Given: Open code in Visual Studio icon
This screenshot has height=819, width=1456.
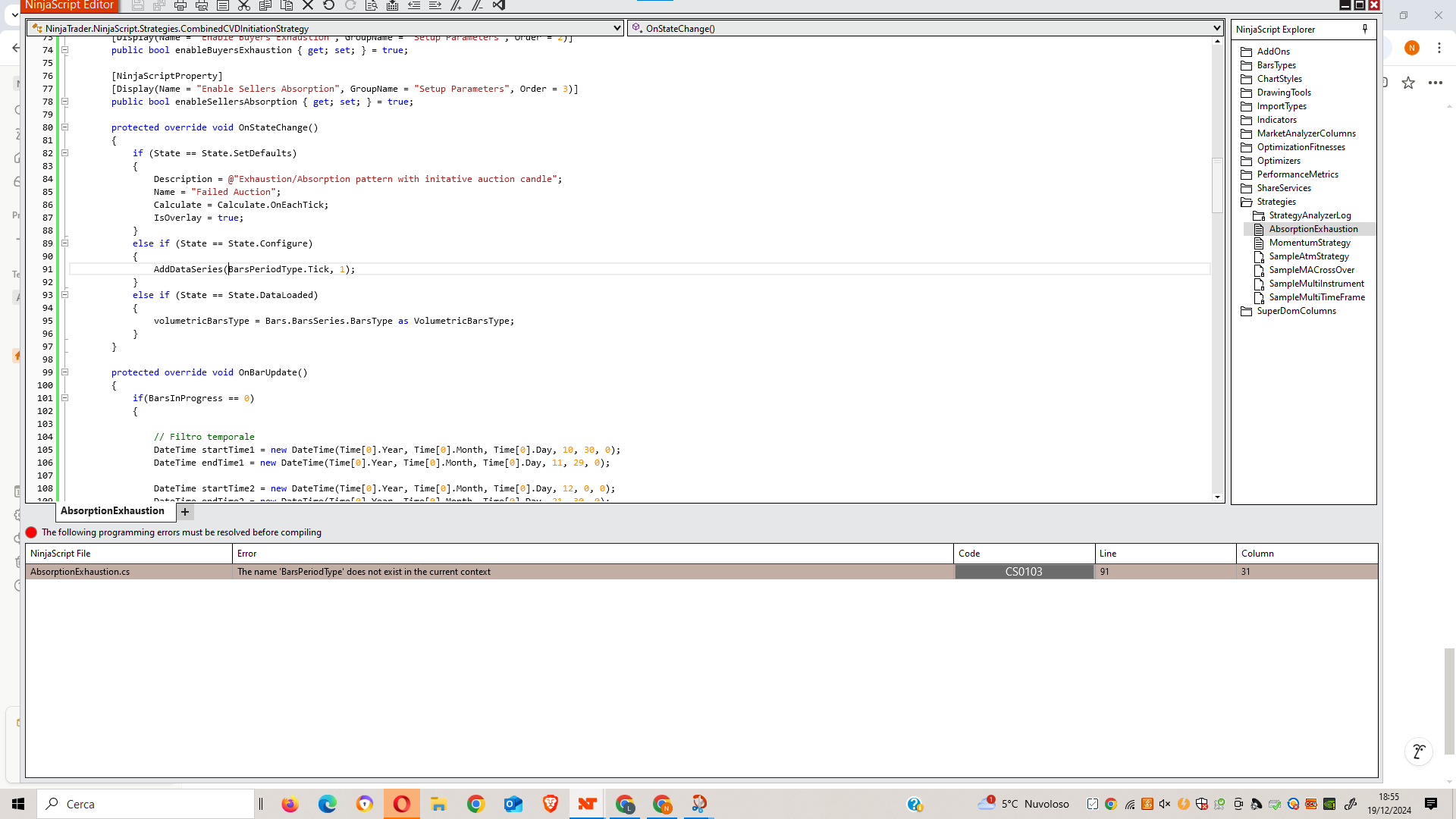Looking at the screenshot, I should point(498,5).
